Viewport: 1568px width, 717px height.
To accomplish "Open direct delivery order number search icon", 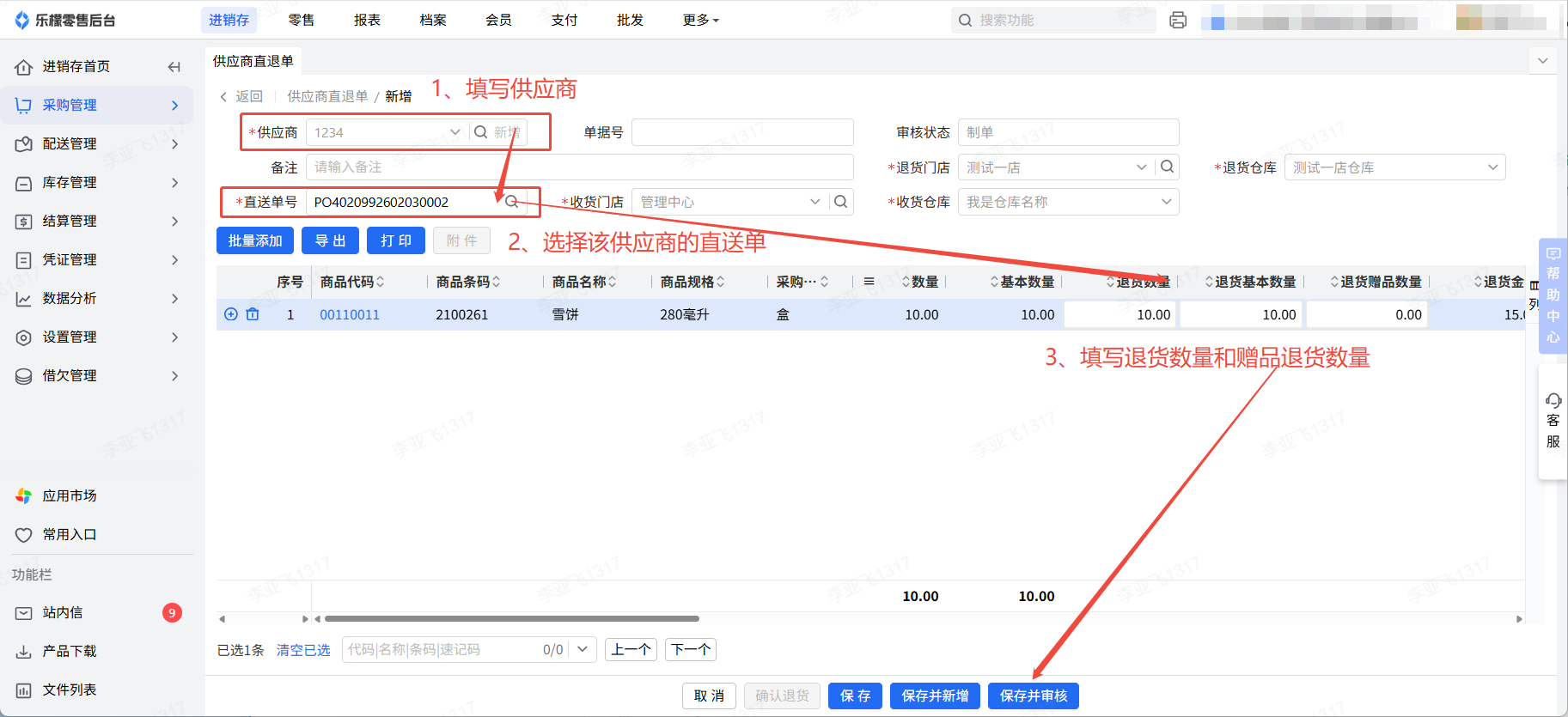I will pos(512,202).
